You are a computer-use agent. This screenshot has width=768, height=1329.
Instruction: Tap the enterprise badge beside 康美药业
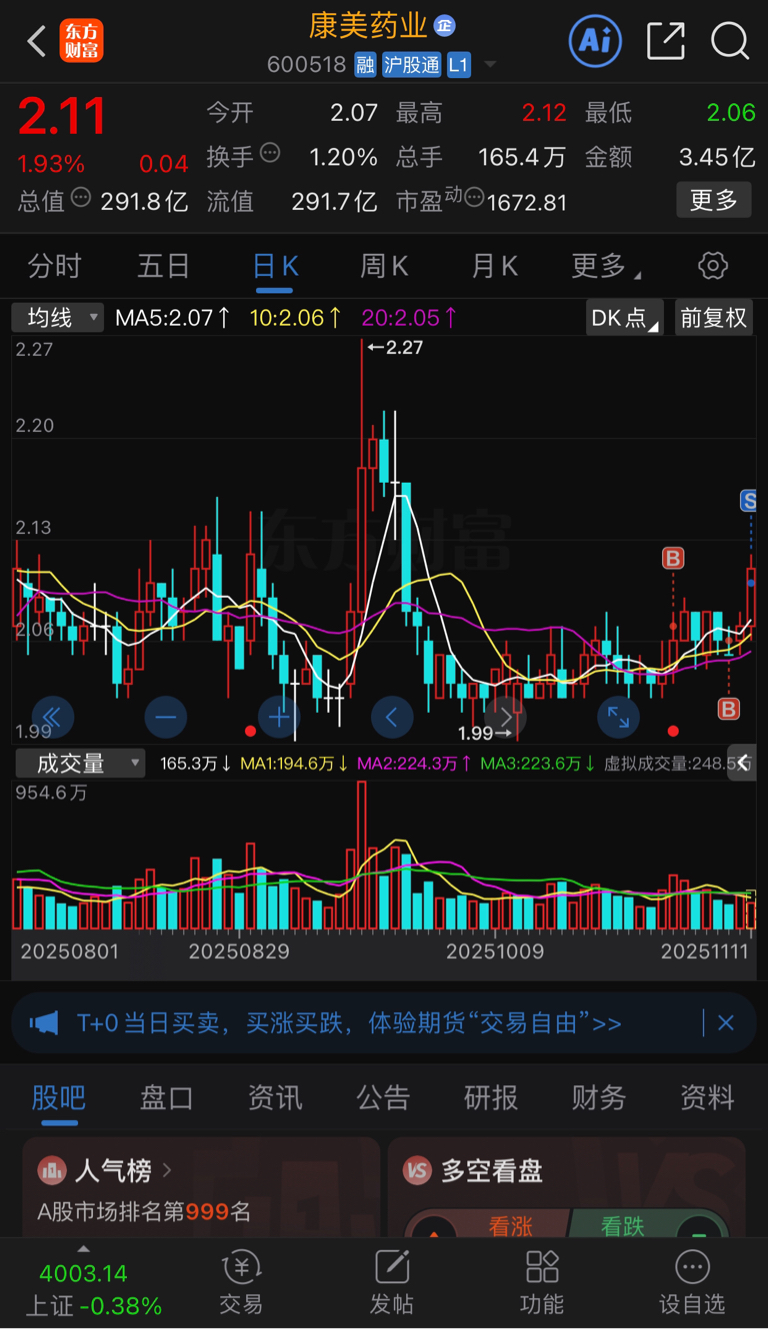pos(444,26)
